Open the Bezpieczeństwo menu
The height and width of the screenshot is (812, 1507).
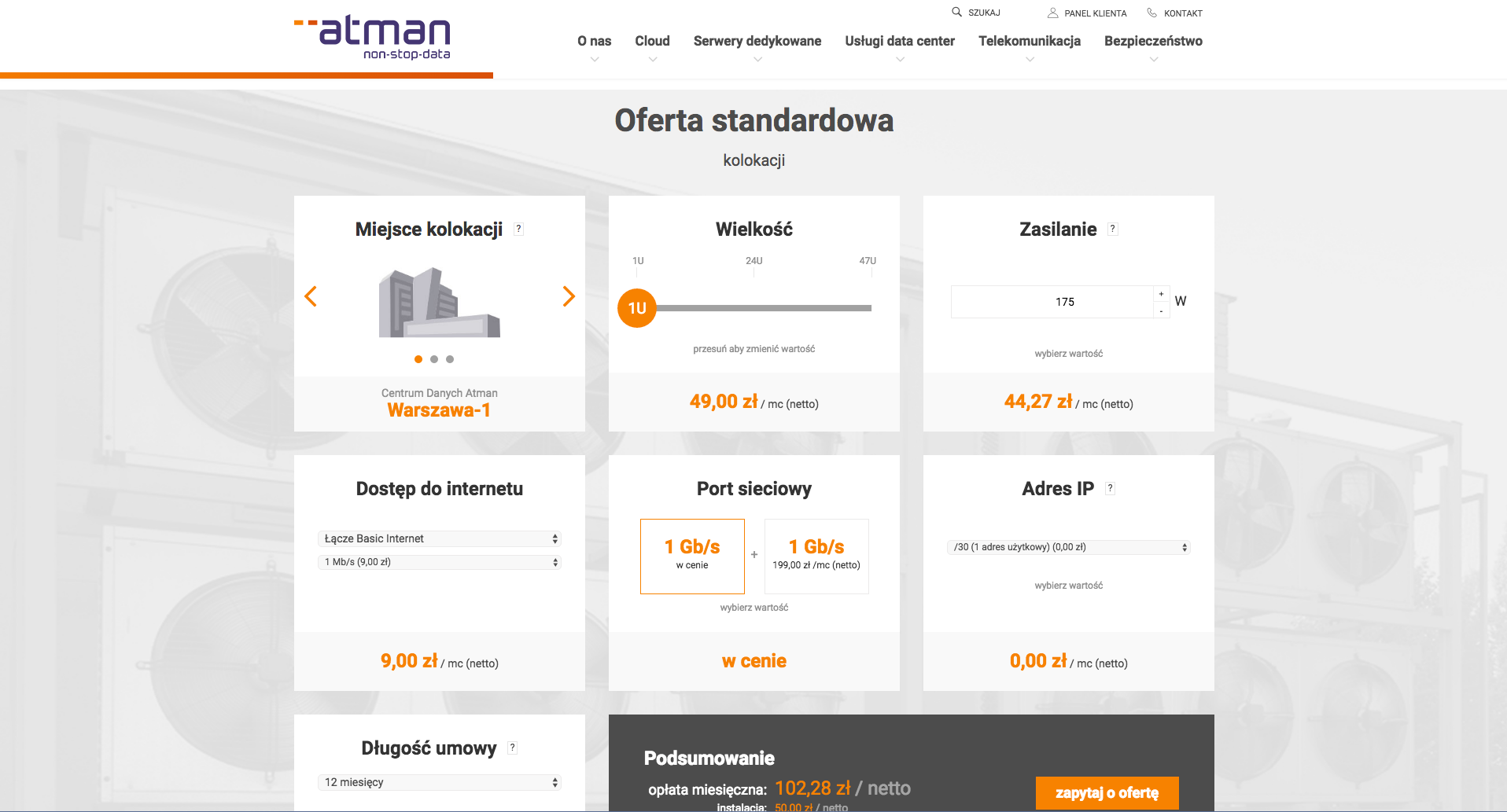click(x=1153, y=41)
